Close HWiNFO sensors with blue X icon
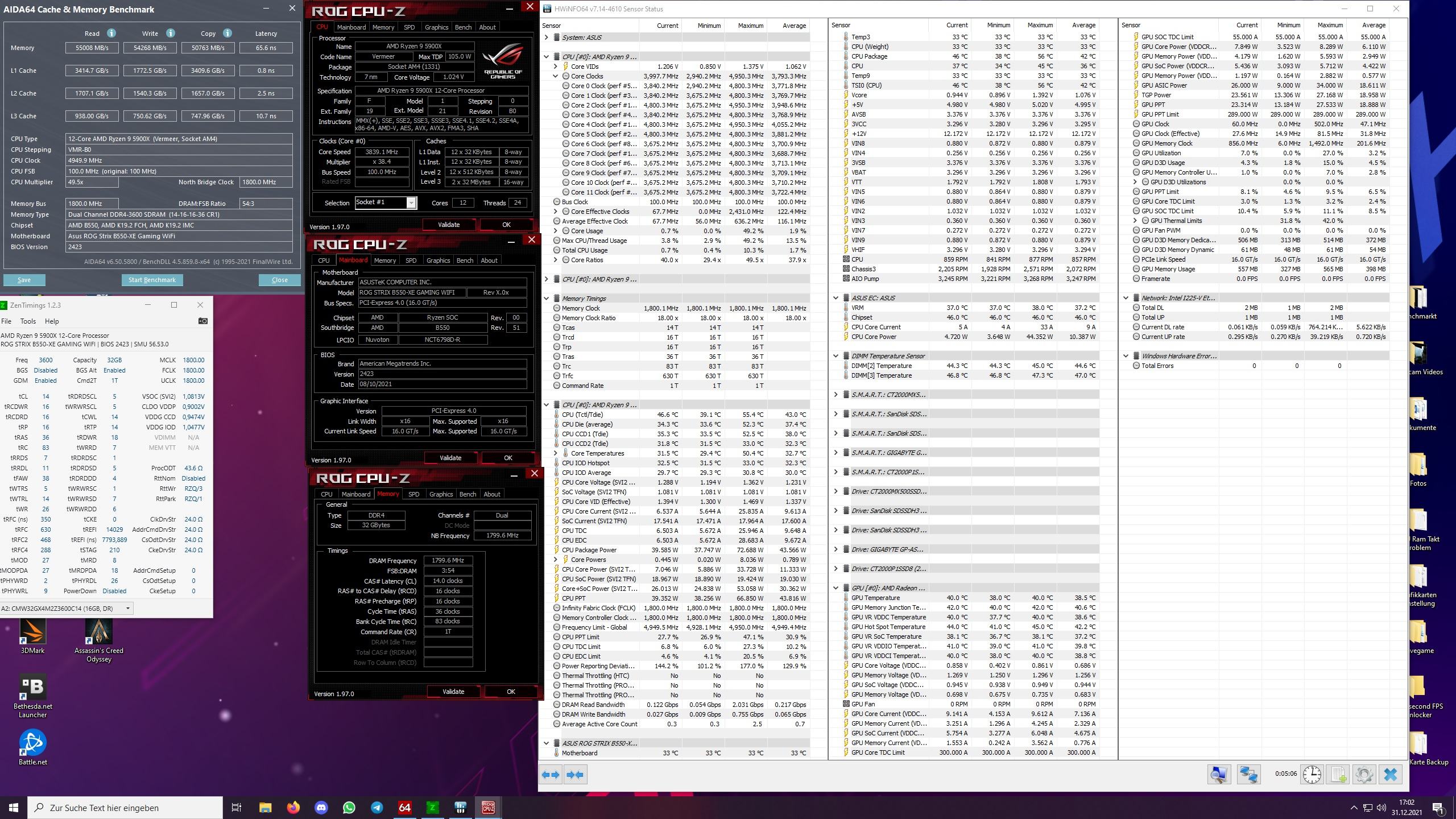The width and height of the screenshot is (1456, 819). (x=1391, y=774)
